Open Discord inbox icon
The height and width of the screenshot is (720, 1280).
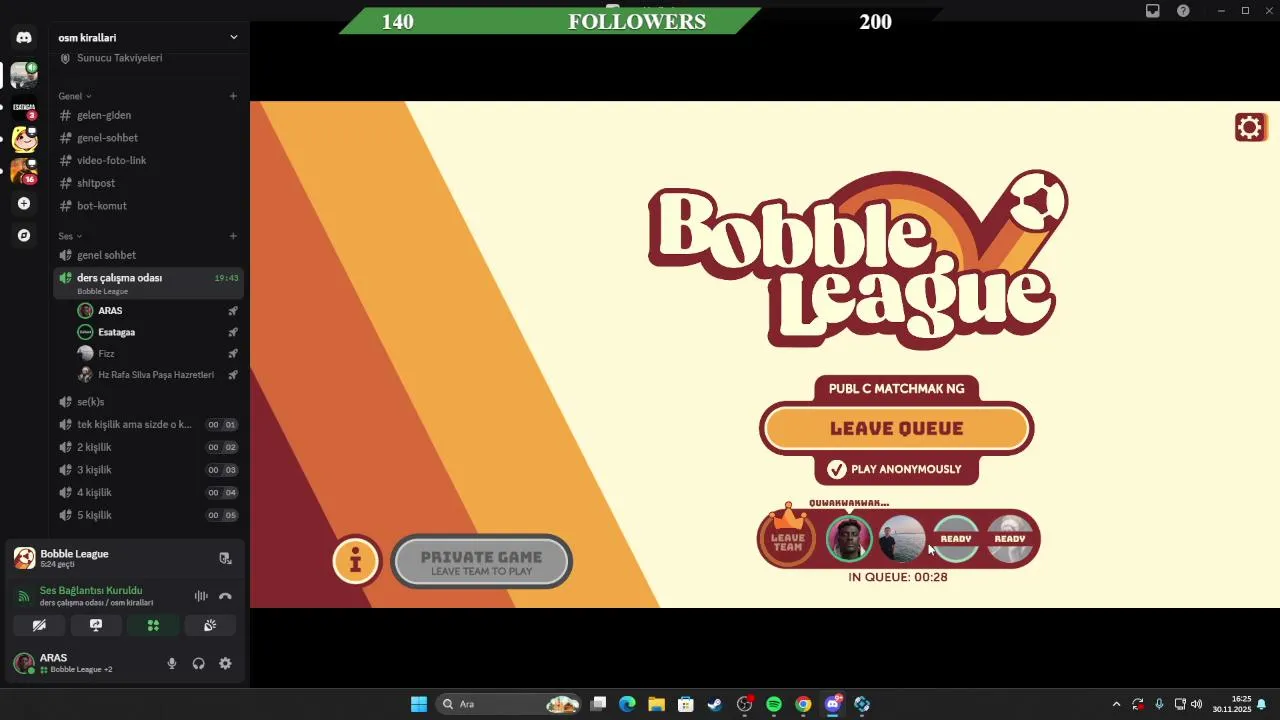[x=1153, y=11]
